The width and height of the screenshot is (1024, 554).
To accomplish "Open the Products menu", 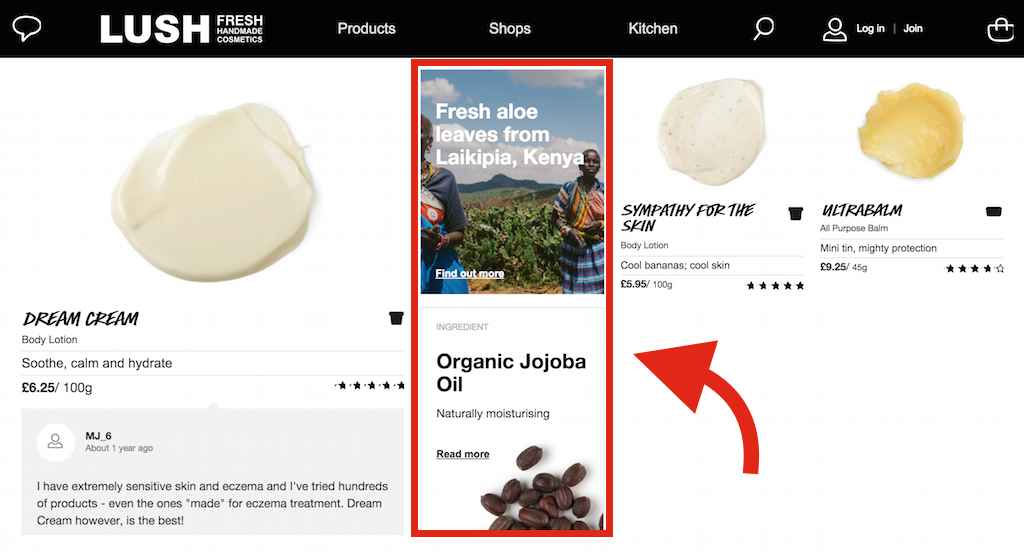I will click(x=366, y=29).
